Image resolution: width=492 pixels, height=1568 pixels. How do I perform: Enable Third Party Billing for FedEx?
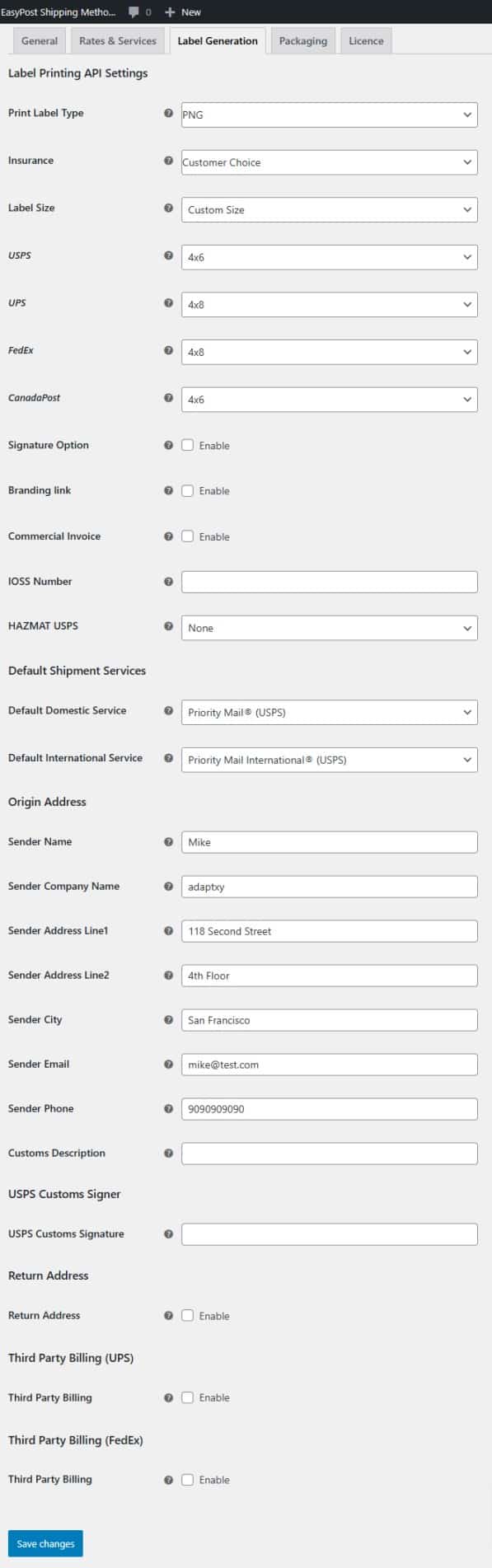187,1479
